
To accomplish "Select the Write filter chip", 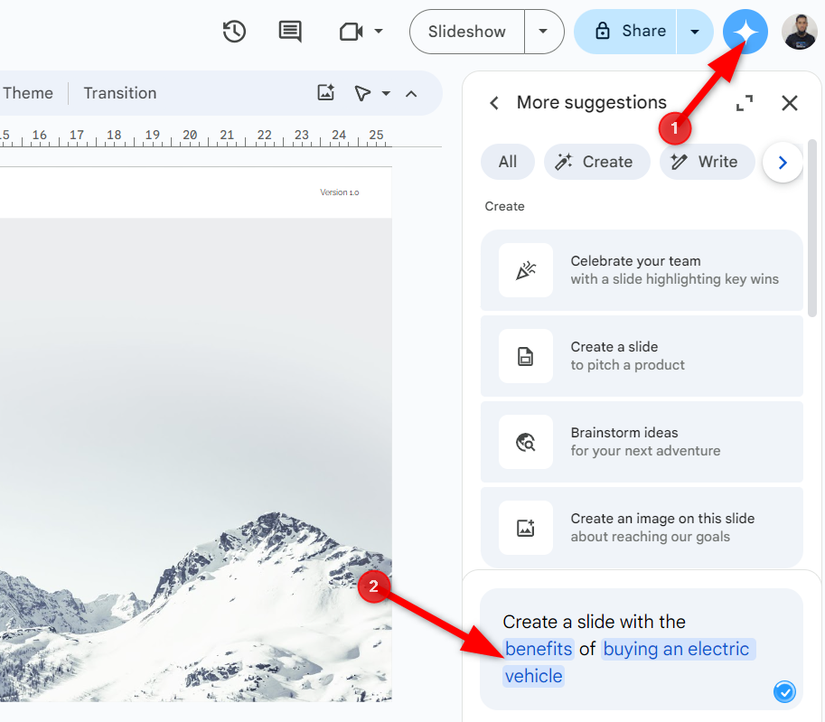I will (707, 162).
